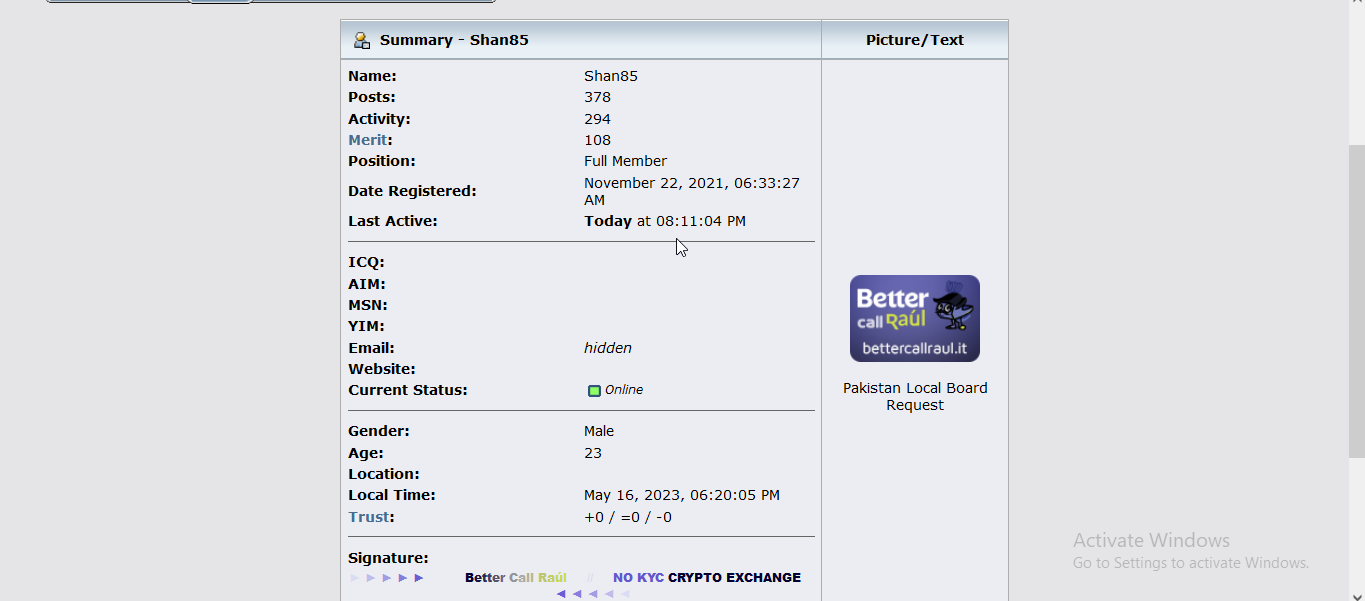Click the green Online status icon

click(594, 391)
